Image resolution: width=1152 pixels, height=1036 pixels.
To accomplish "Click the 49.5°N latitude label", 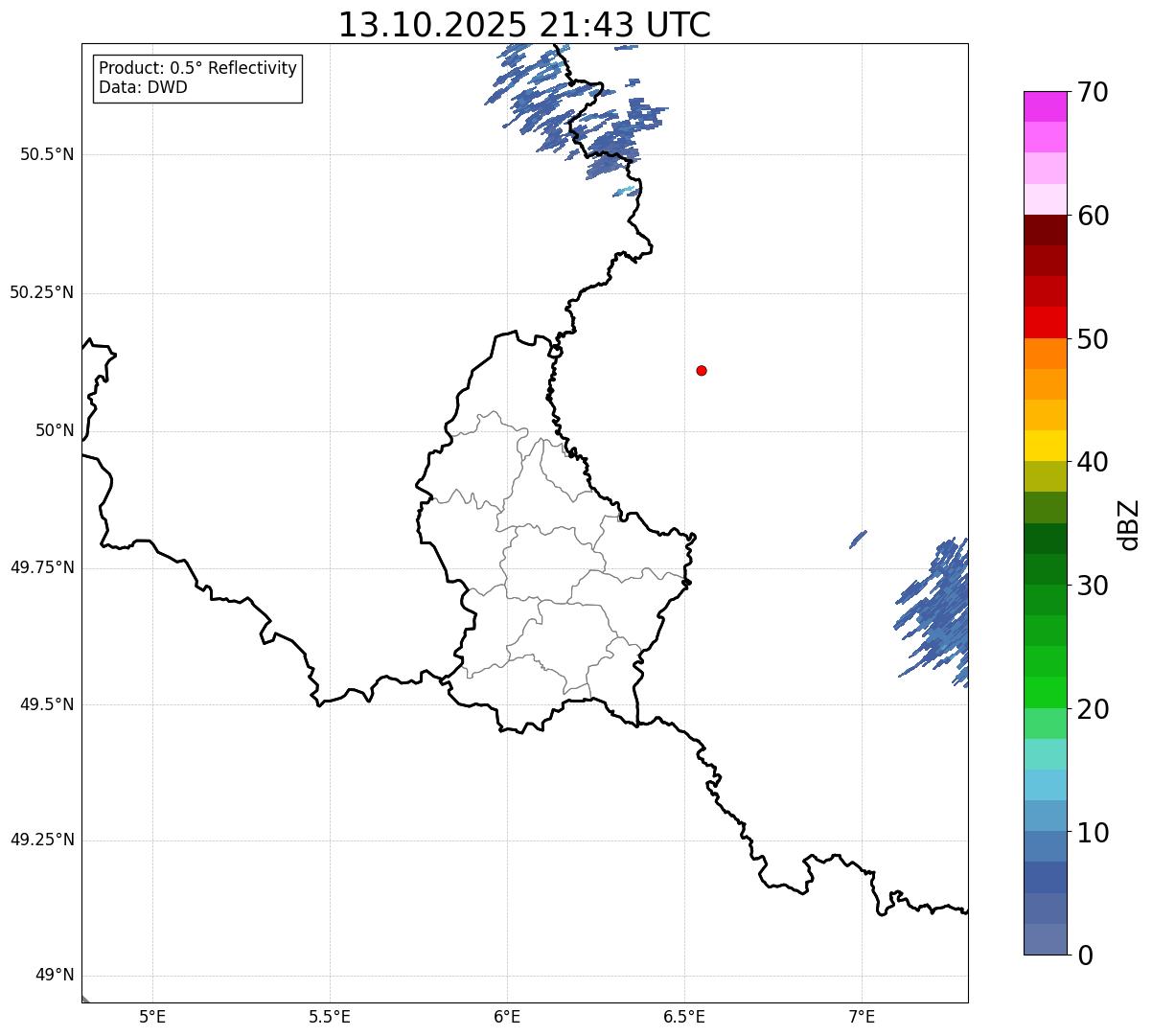I will (47, 704).
